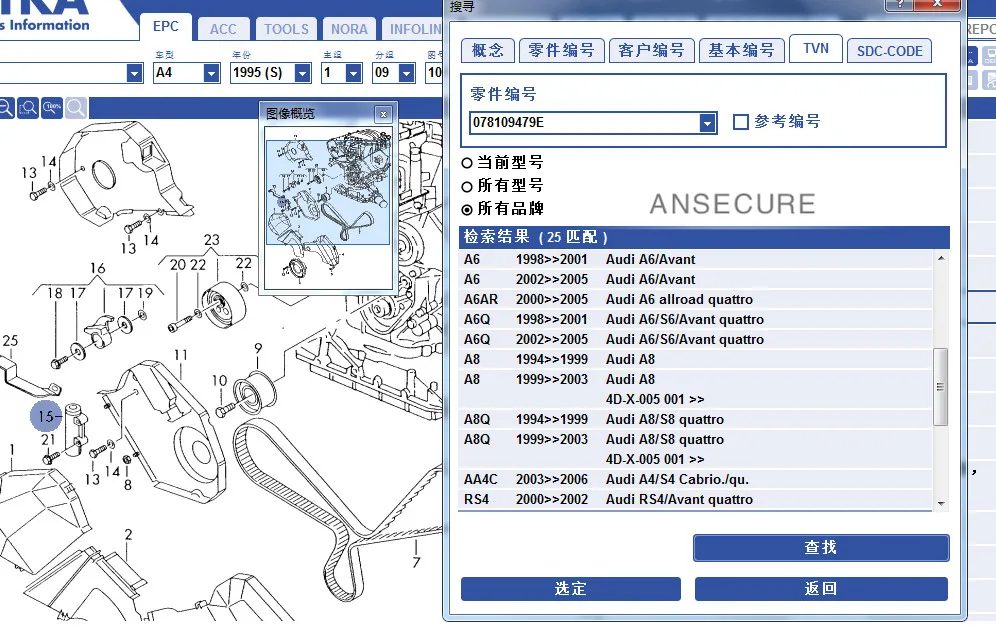Click callout number 25 in the diagram
Viewport: 996px width, 635px height.
point(10,341)
